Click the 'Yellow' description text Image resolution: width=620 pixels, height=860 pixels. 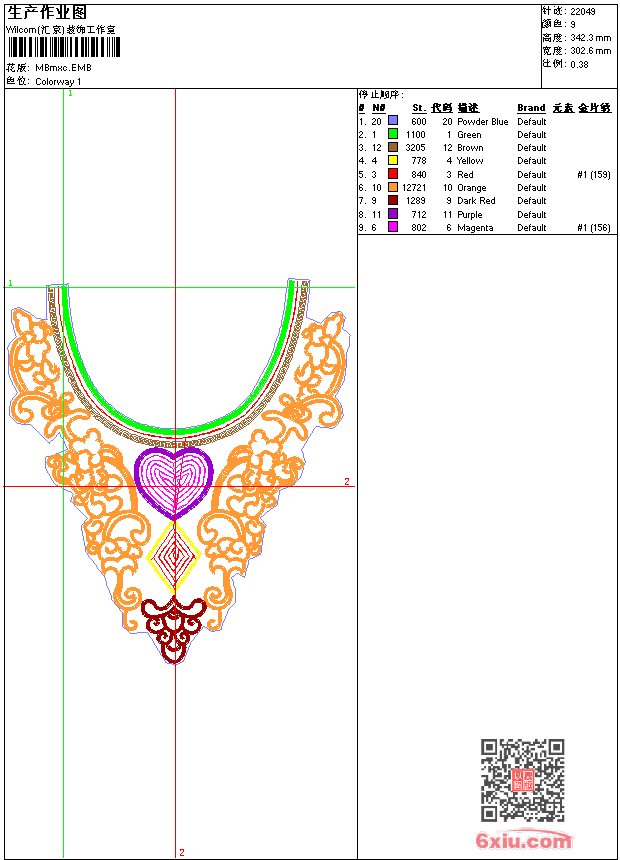[470, 161]
